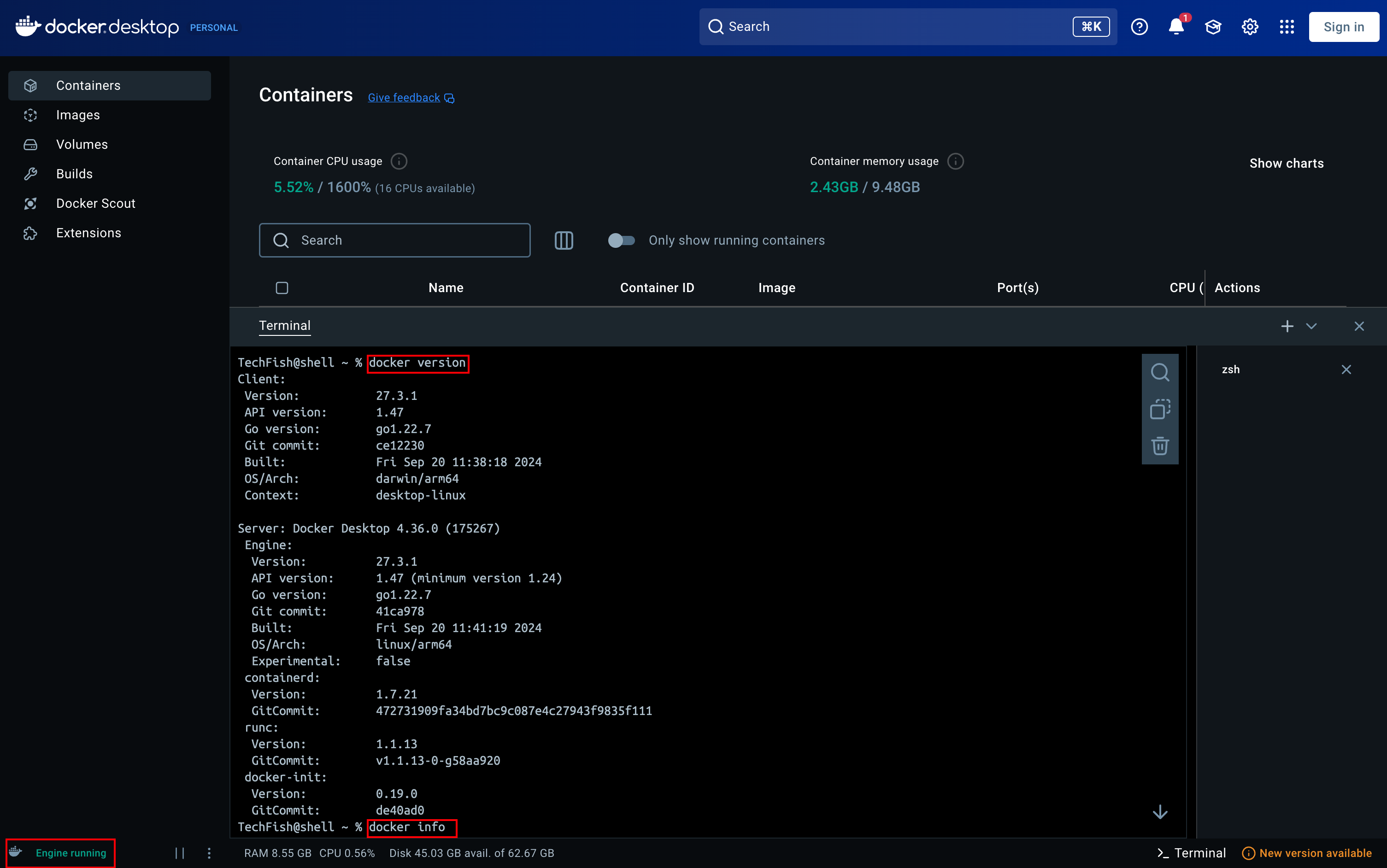This screenshot has width=1387, height=868.
Task: Open the apps grid icon
Action: (1287, 27)
